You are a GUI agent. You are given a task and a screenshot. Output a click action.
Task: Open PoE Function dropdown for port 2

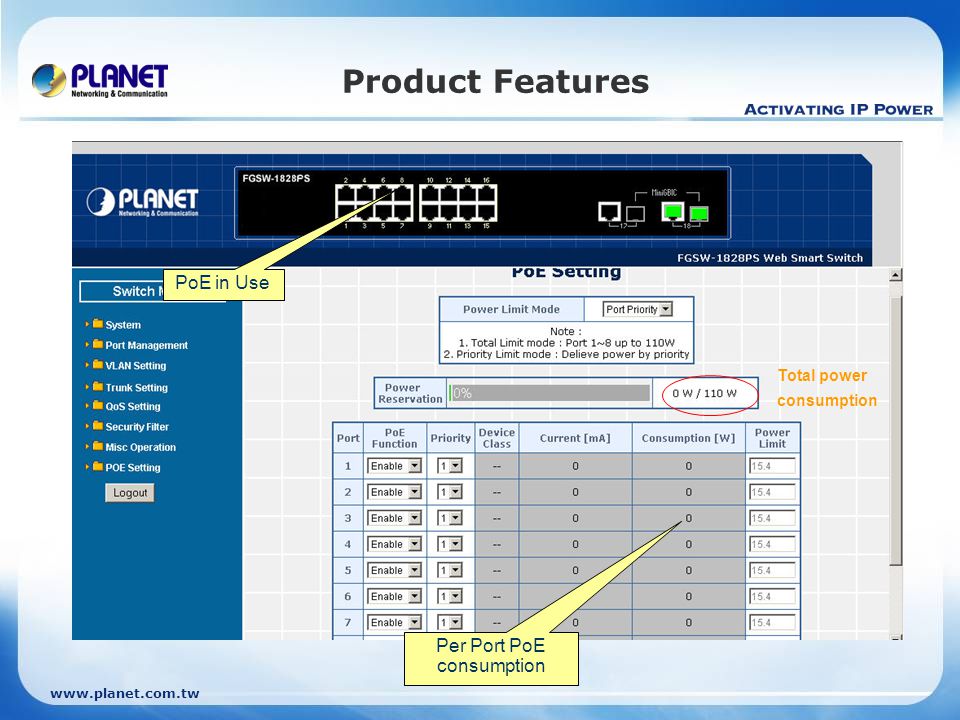pos(394,492)
